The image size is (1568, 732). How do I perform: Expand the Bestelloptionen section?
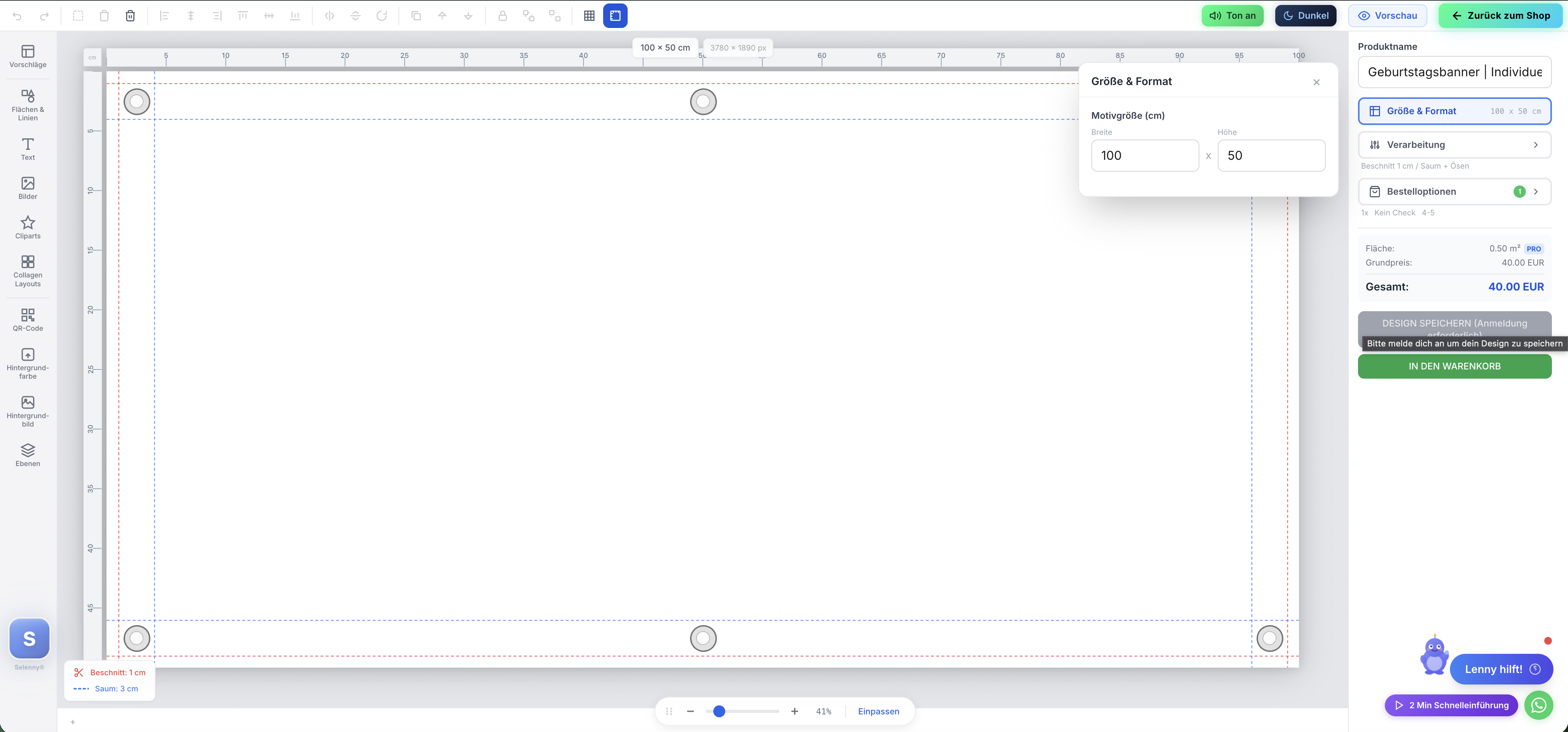pos(1453,192)
